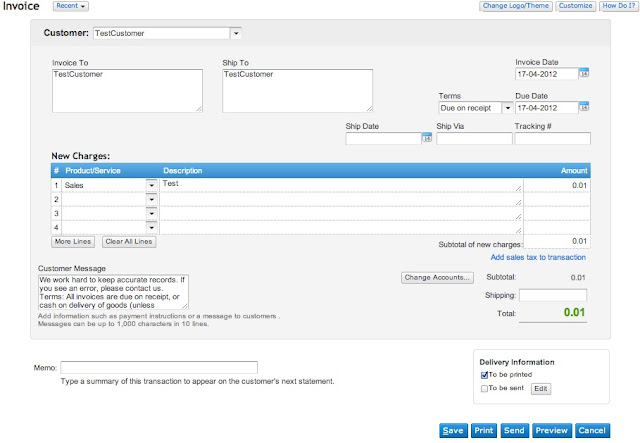Save the invoice
640x443 pixels.
453,430
